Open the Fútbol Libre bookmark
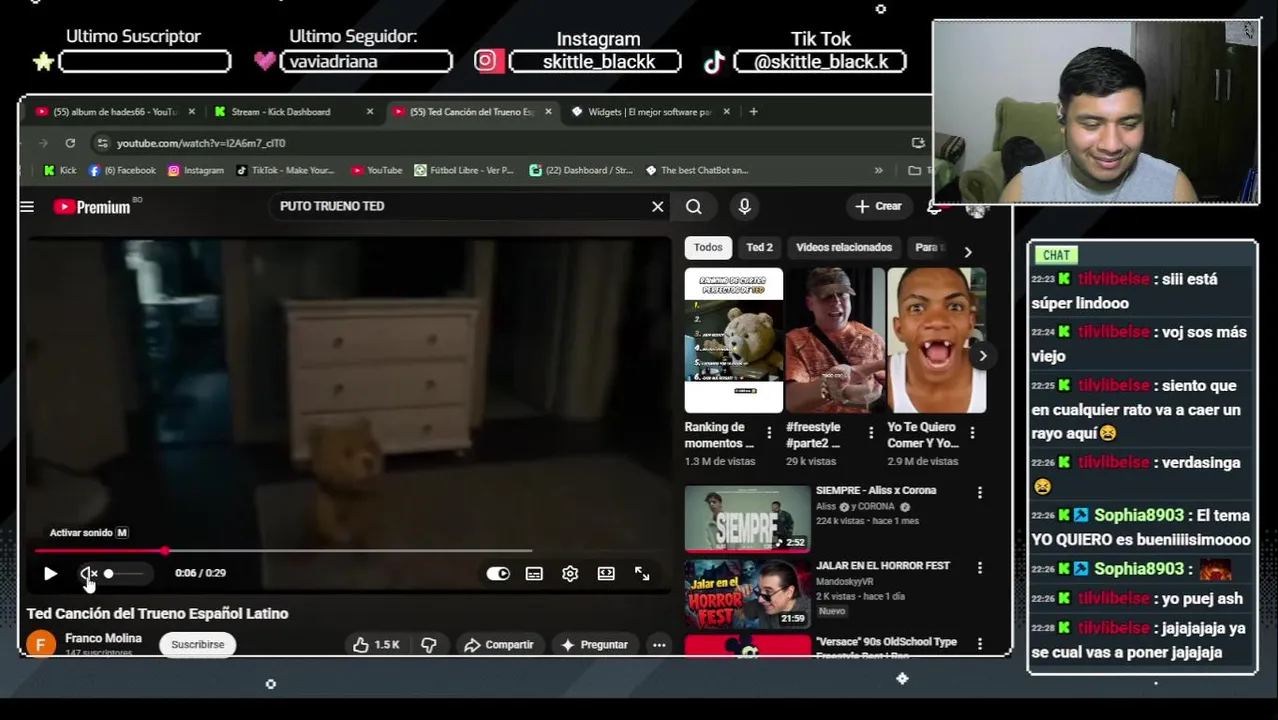This screenshot has height=720, width=1278. 464,170
